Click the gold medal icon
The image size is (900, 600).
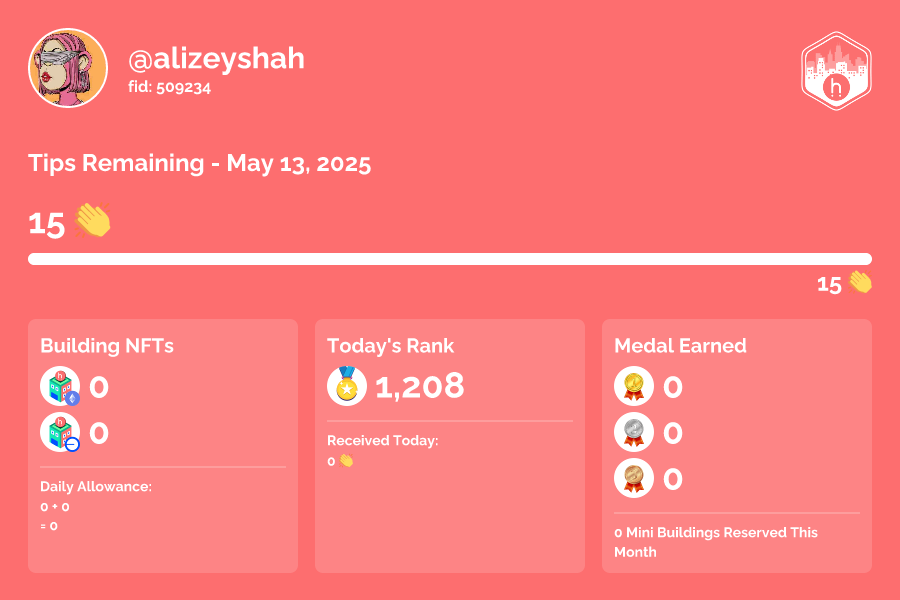click(x=634, y=386)
